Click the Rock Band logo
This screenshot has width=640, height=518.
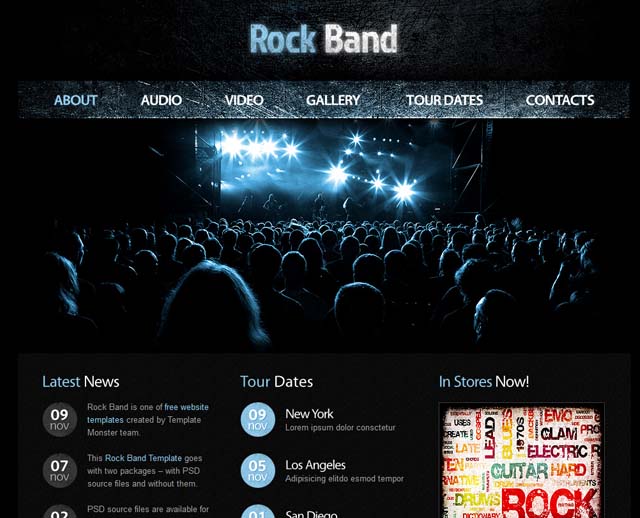(323, 39)
